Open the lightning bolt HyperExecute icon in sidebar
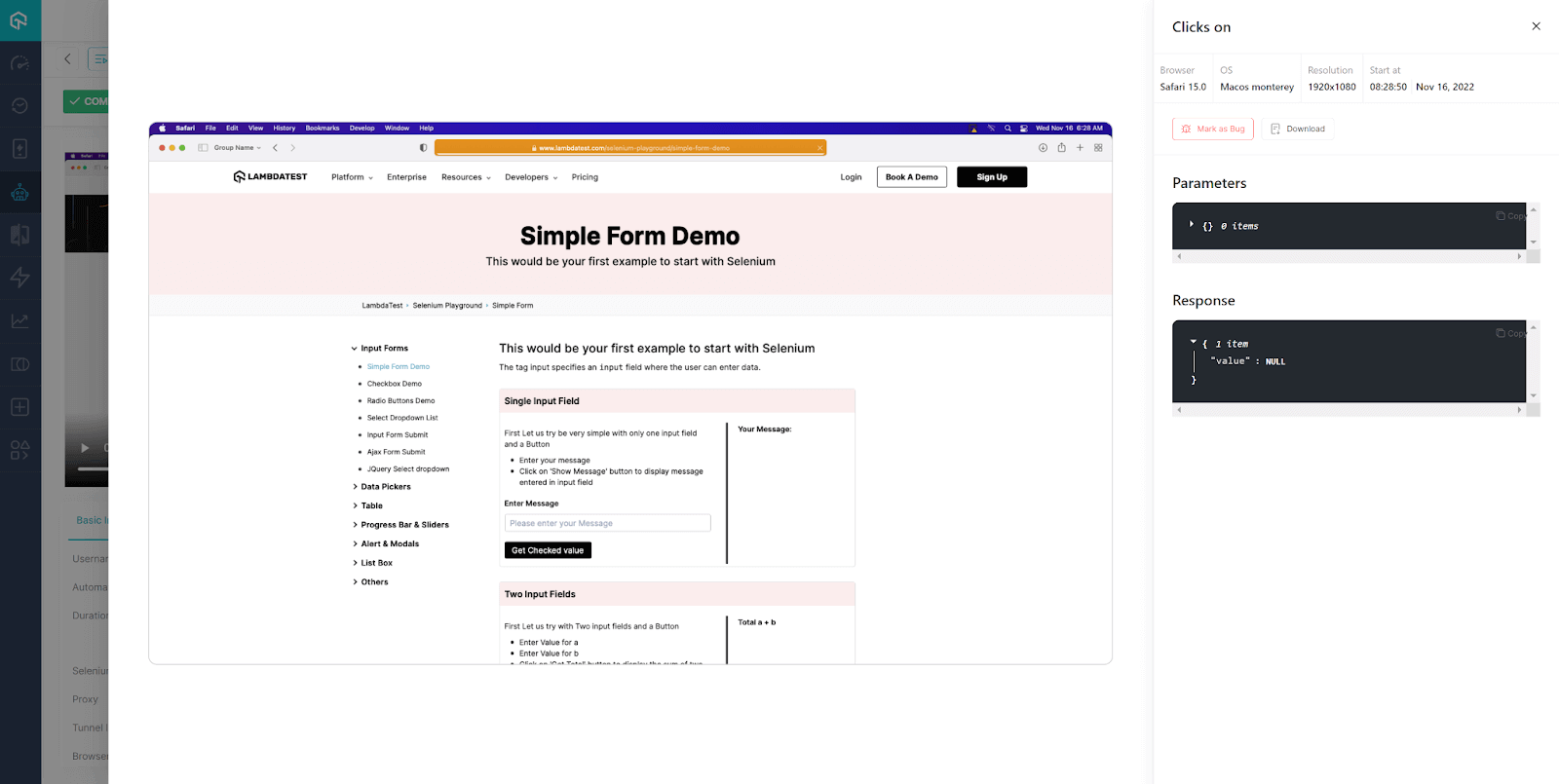The width and height of the screenshot is (1559, 784). pos(19,278)
